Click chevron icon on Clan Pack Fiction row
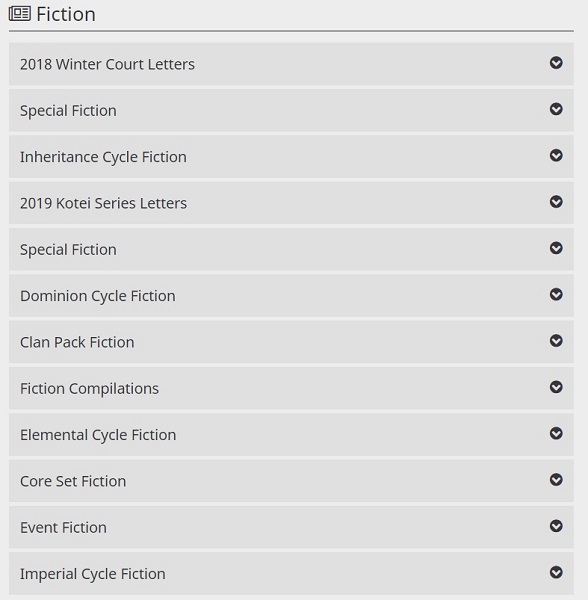The width and height of the screenshot is (588, 600). click(556, 341)
